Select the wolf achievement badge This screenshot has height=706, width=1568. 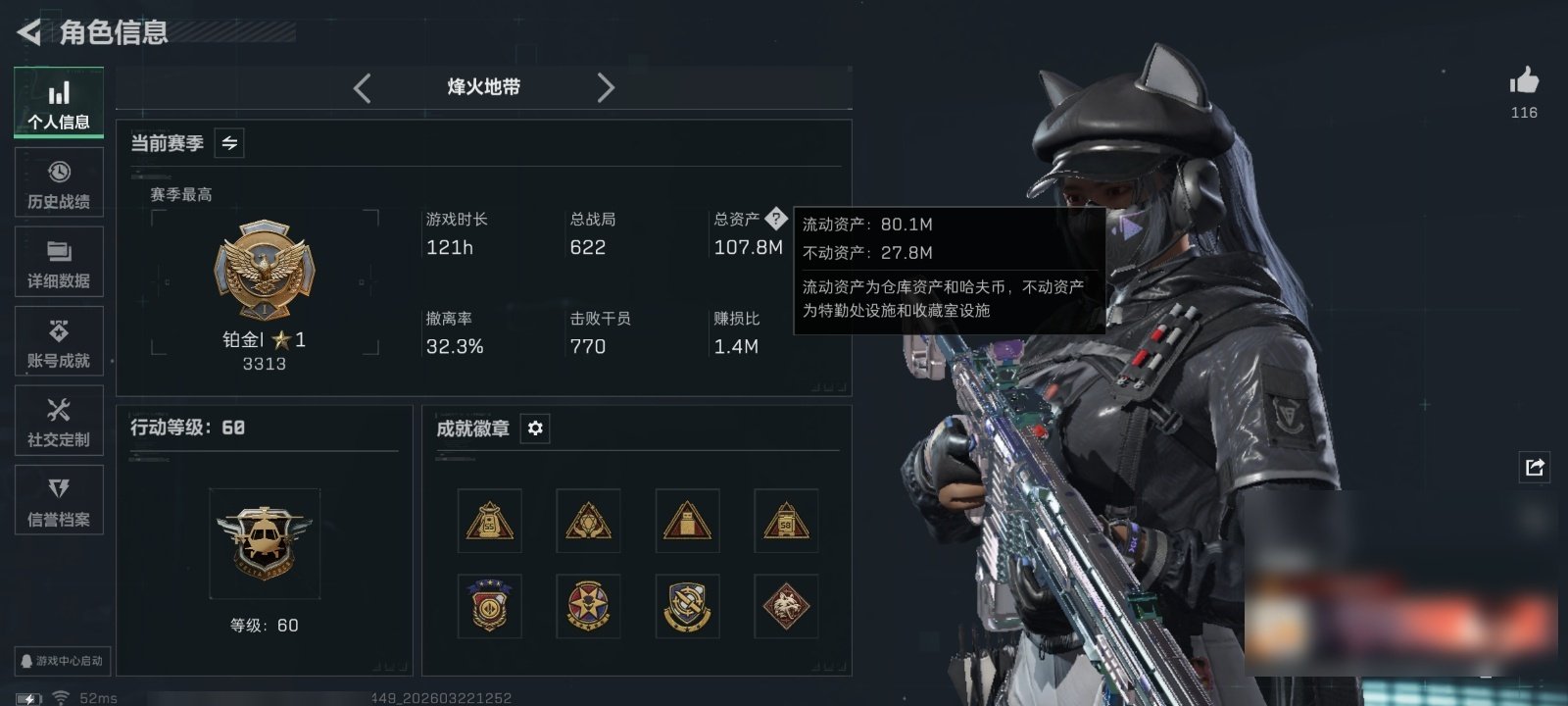(786, 606)
